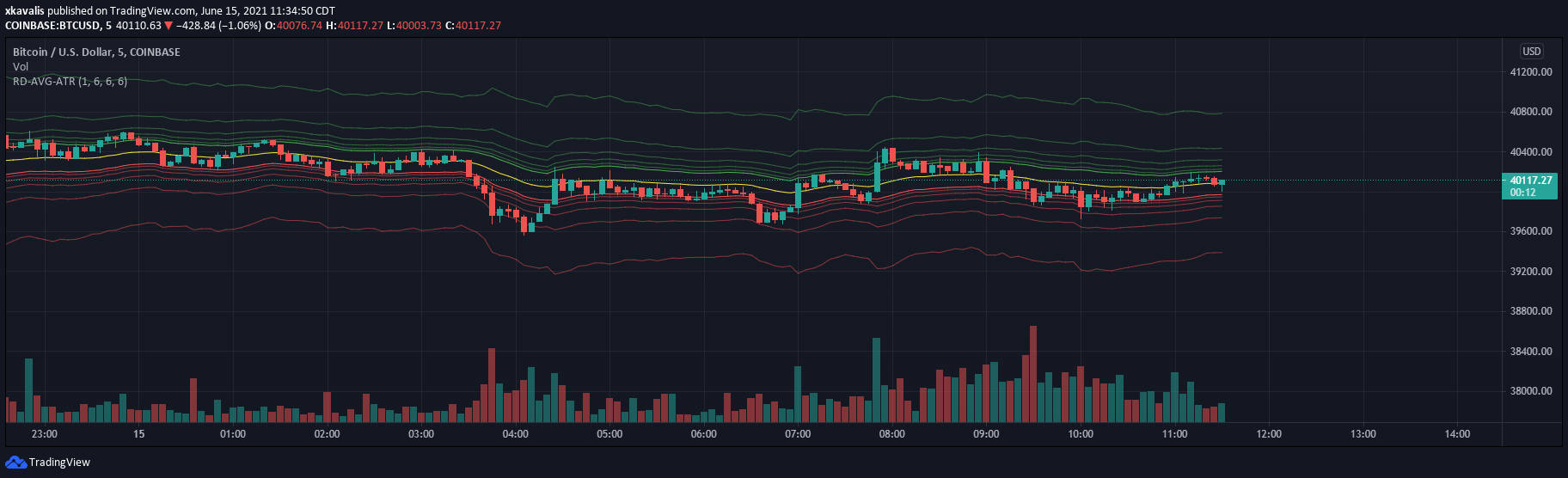Click the RD-AVG-ATR (1, 6, 6, 6) indicator label

pyautogui.click(x=70, y=81)
